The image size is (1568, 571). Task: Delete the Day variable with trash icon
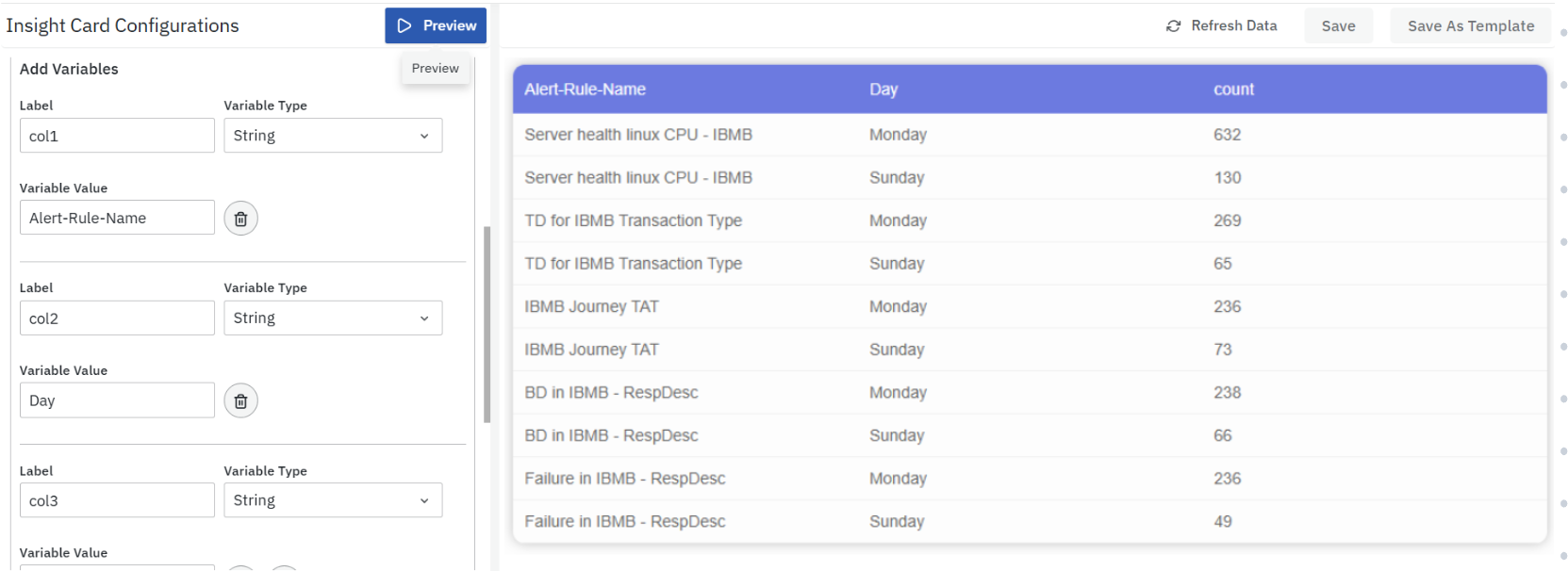click(x=240, y=401)
